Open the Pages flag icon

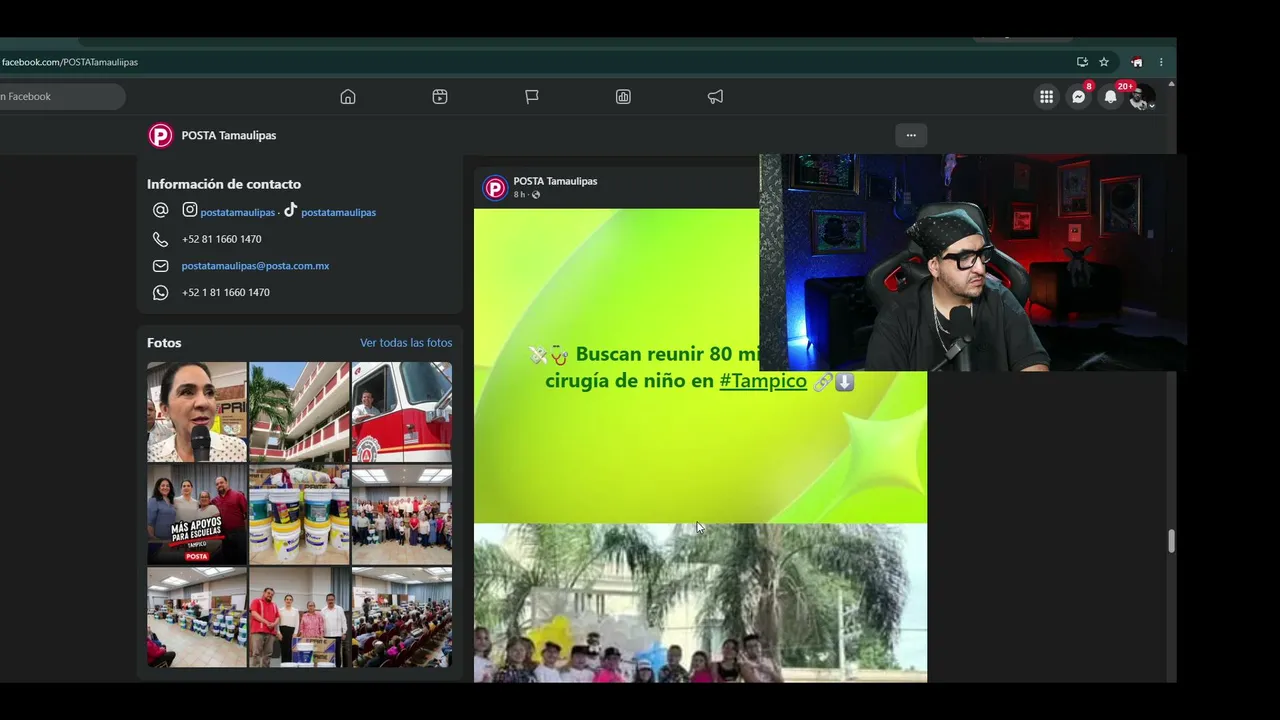(x=532, y=97)
